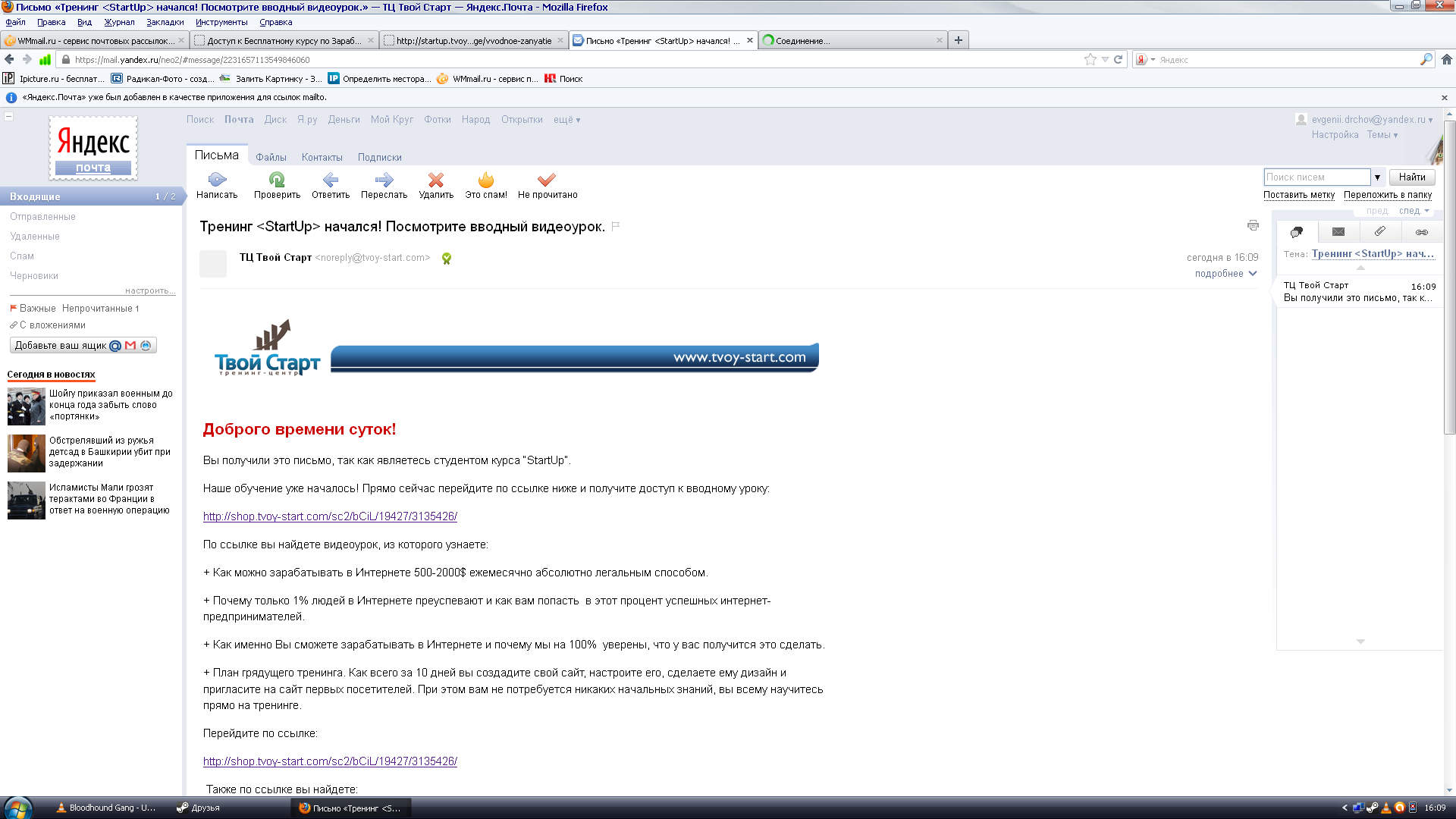
Task: Click the magnifier in Yandex search bar
Action: tap(1426, 59)
